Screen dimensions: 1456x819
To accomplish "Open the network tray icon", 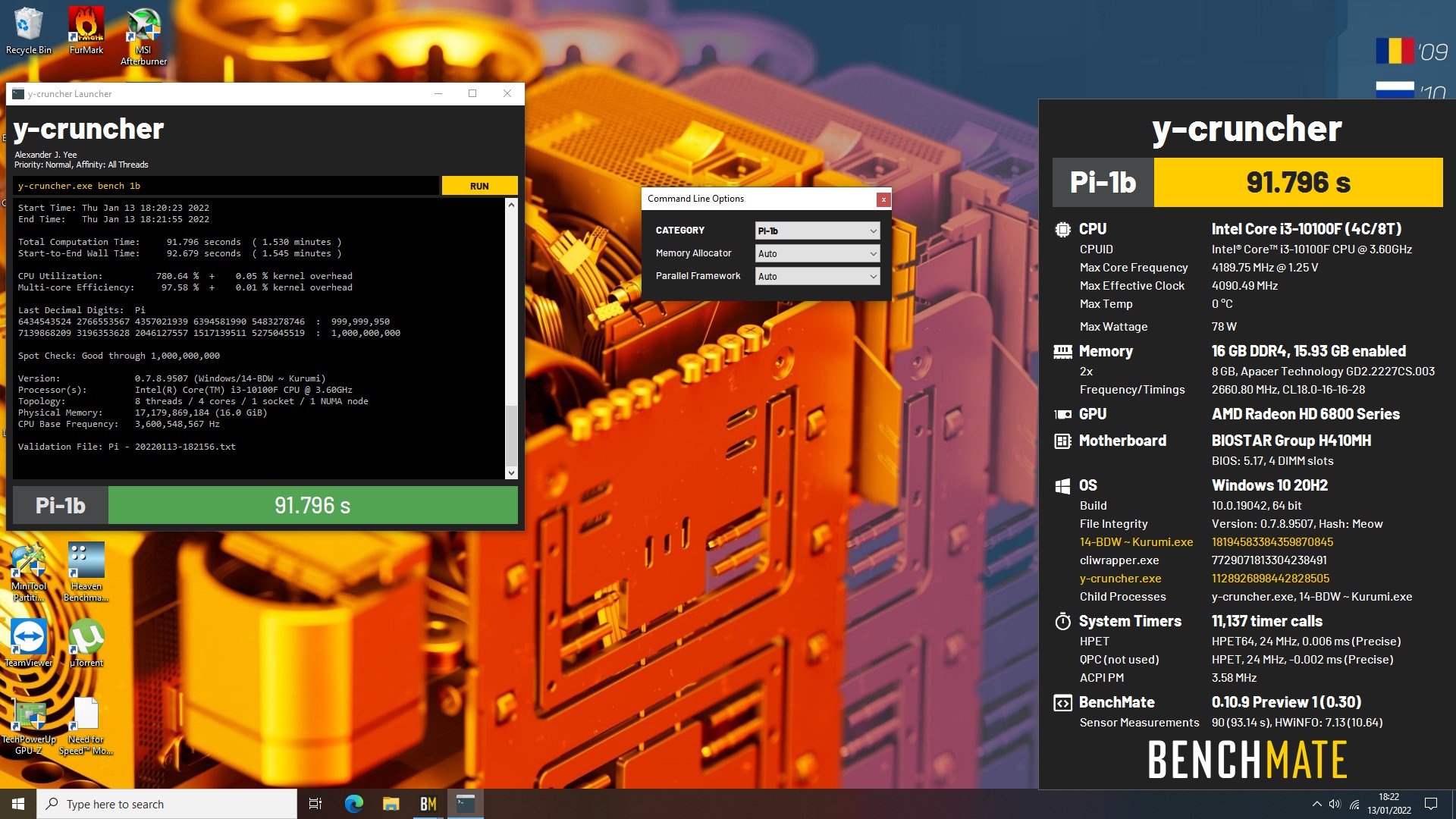I will tap(1354, 804).
